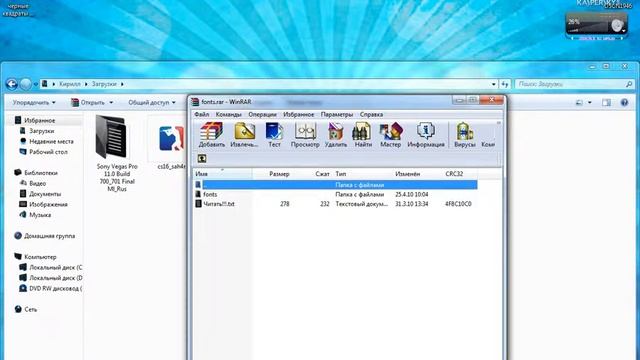Open the Просмотр (View) toolbar icon

point(305,135)
